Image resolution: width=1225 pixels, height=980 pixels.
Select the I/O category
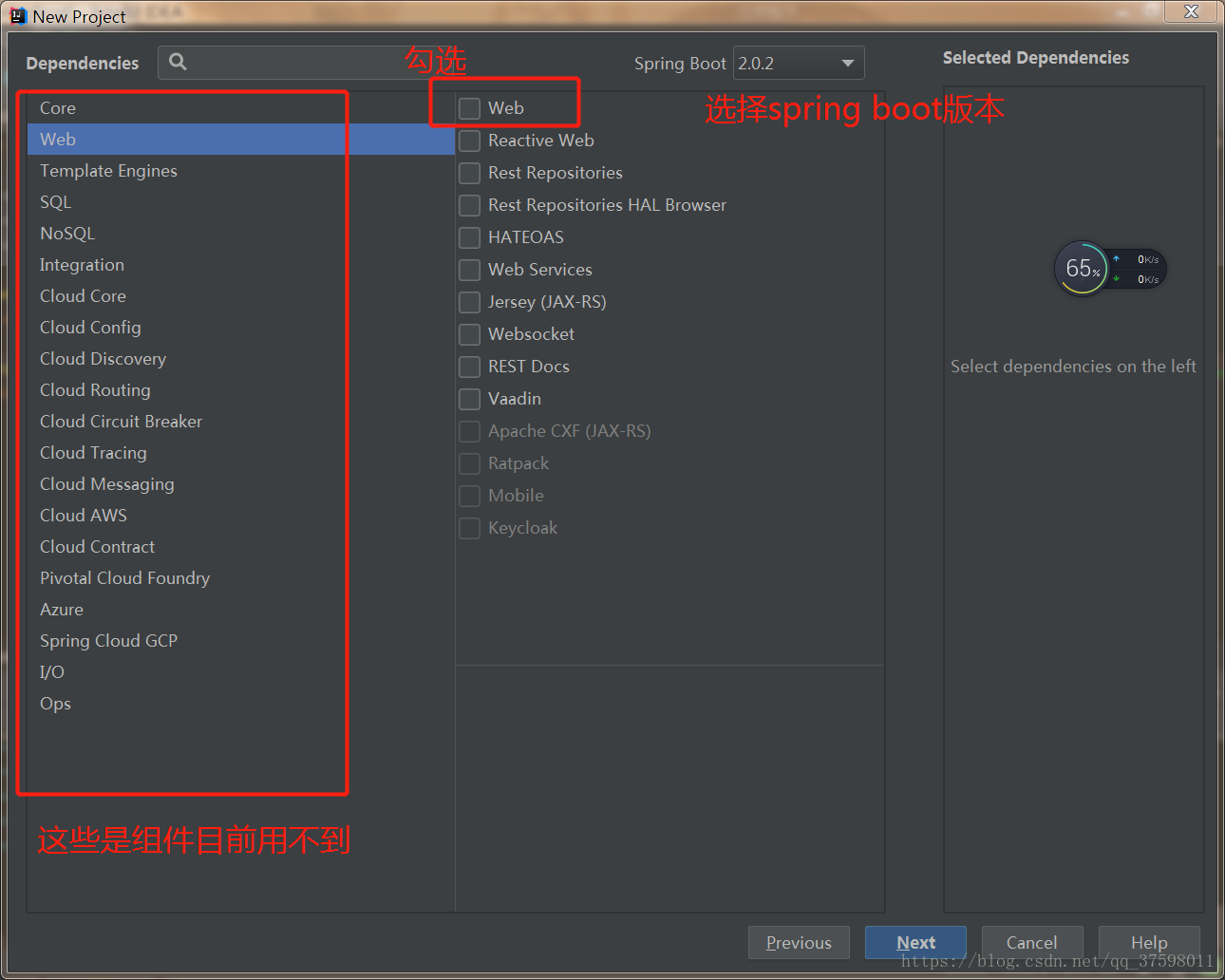(240, 672)
